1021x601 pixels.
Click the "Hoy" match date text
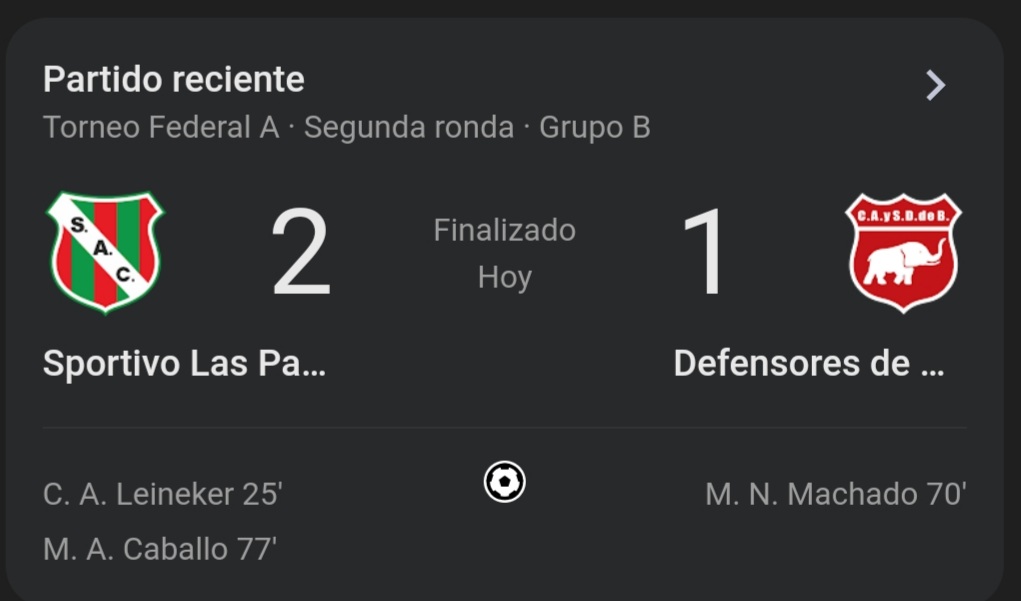click(504, 277)
